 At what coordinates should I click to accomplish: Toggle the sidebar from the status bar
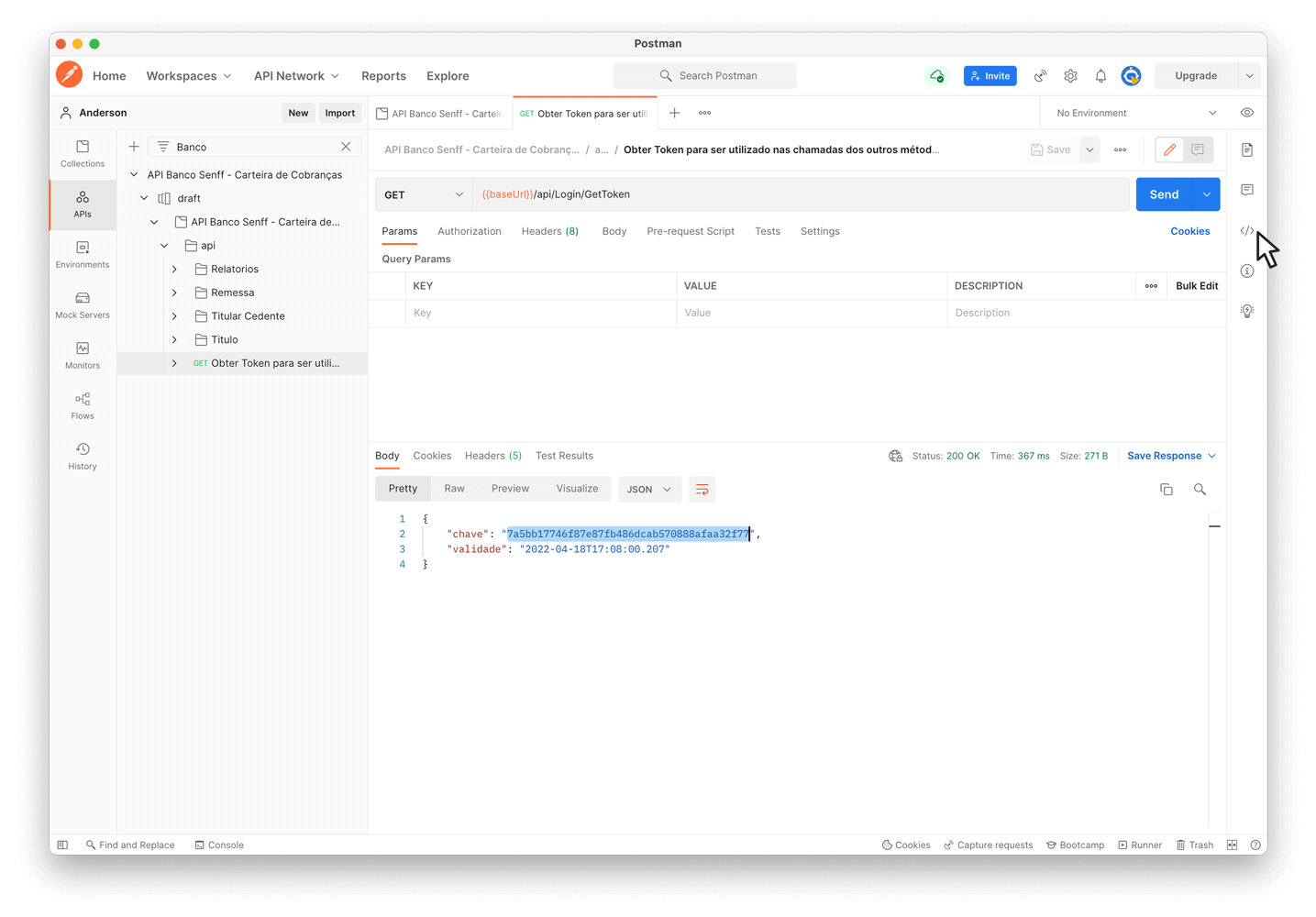click(x=62, y=845)
